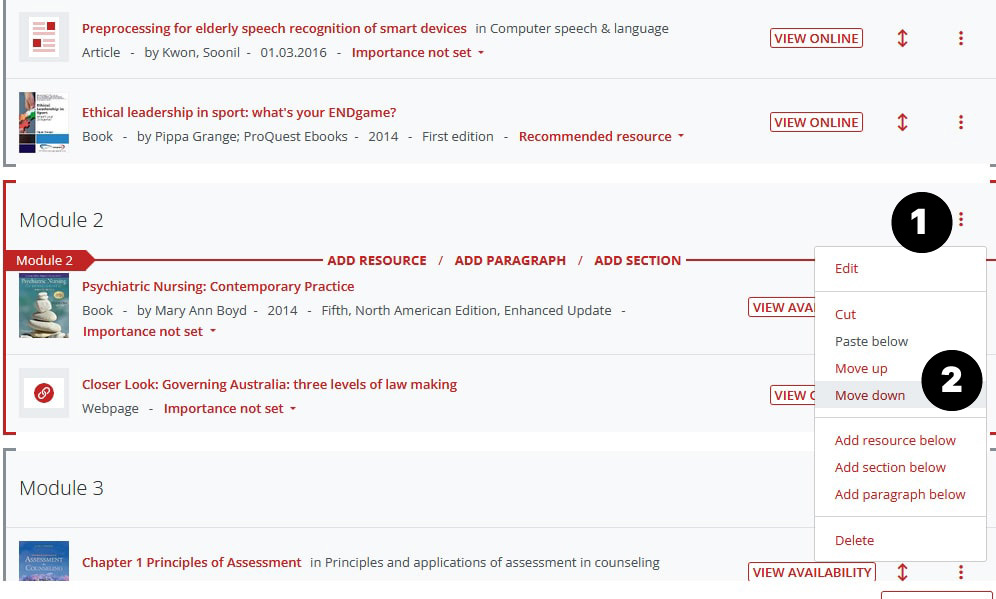Set importance dropdown for Psychiatric Nursing book
Viewport: 996px width, 599px height.
(x=149, y=331)
